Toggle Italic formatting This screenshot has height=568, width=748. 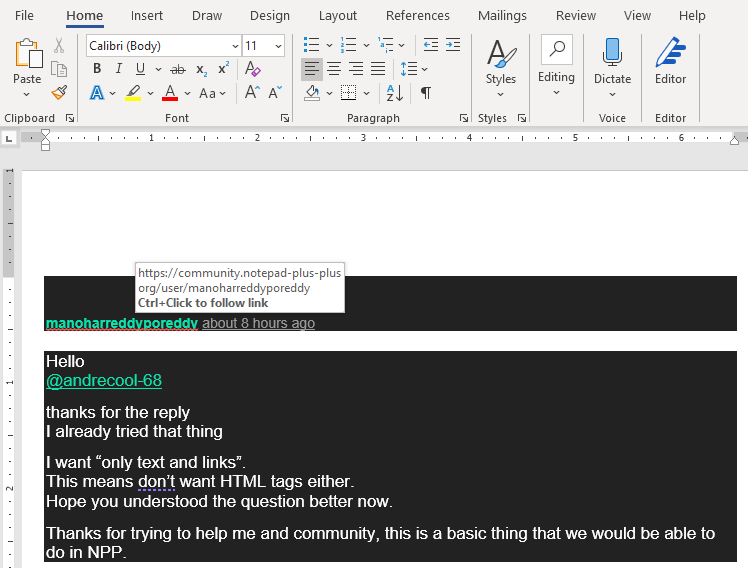tap(119, 69)
